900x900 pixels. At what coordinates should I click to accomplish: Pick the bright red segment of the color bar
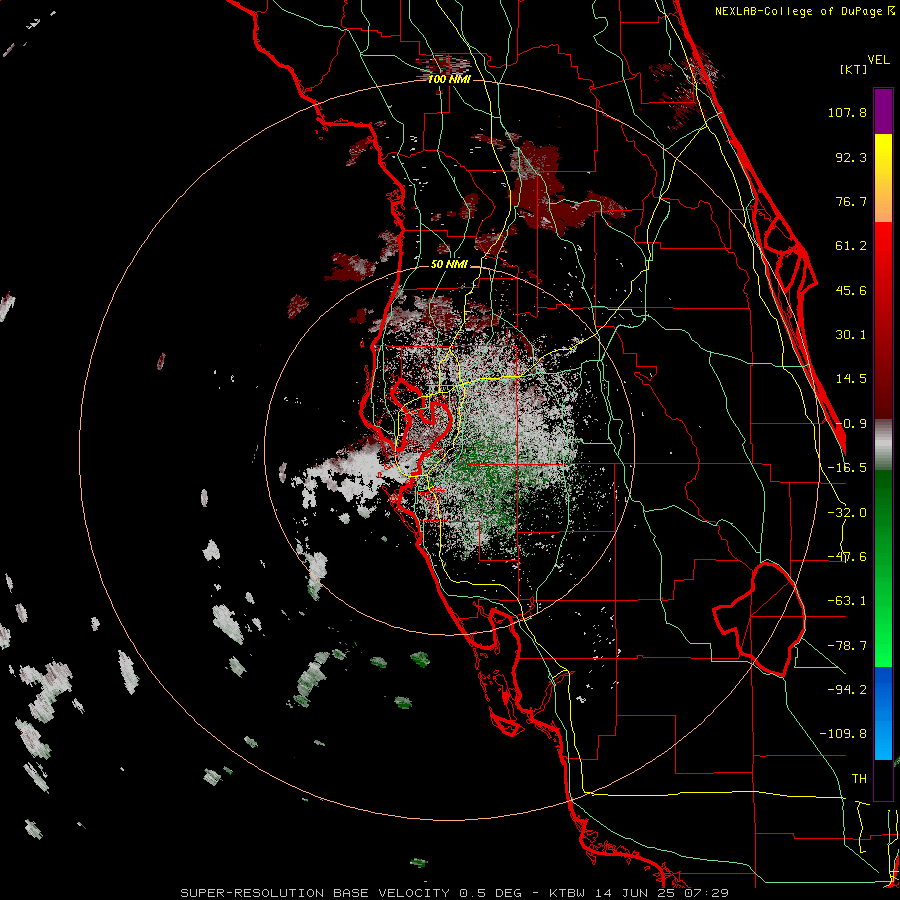(x=883, y=320)
